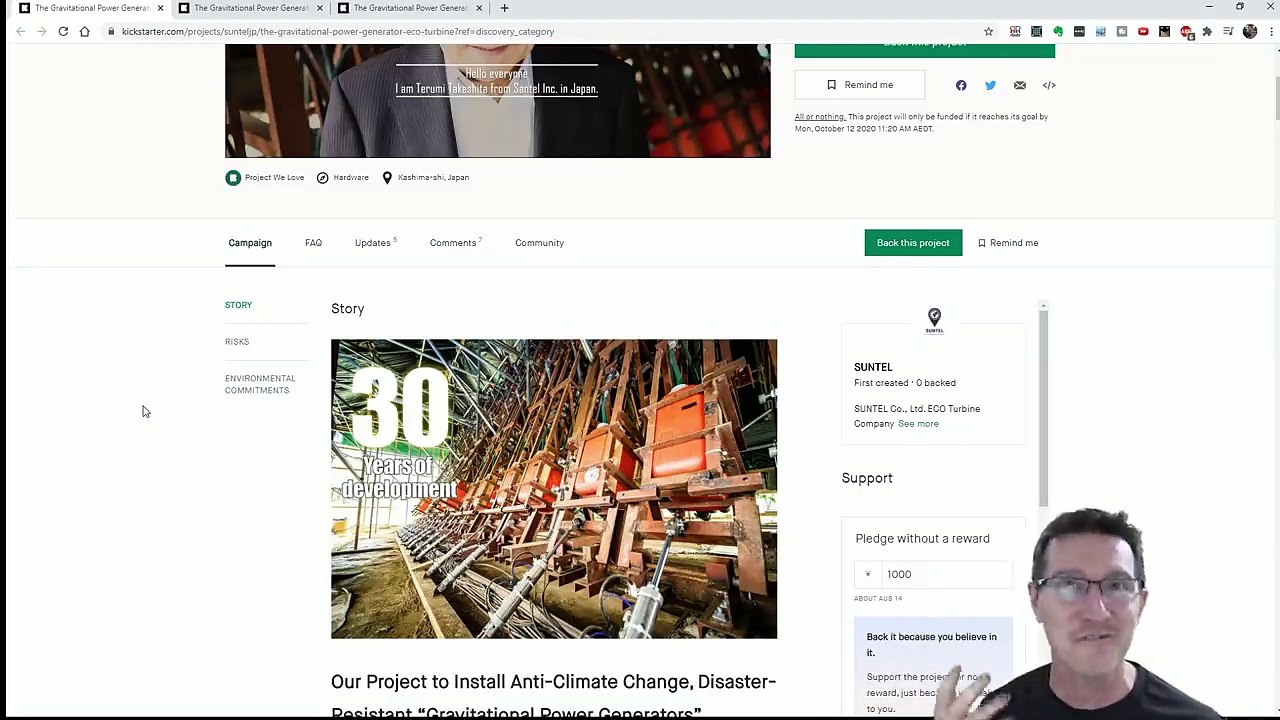Click Remind me next to Back this project
The height and width of the screenshot is (720, 1280).
[1008, 243]
